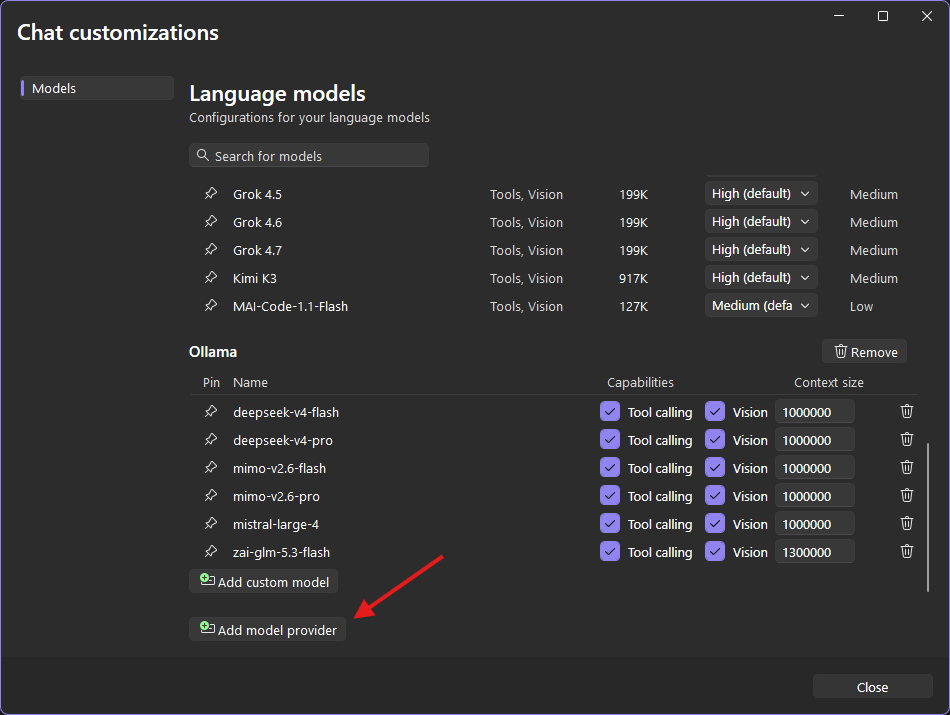The width and height of the screenshot is (950, 715).
Task: Click Add custom model button
Action: pos(264,581)
